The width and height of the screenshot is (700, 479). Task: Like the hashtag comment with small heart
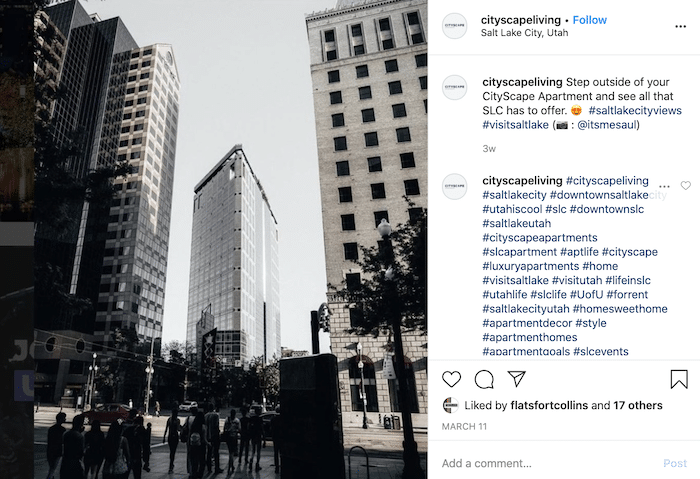pos(686,185)
